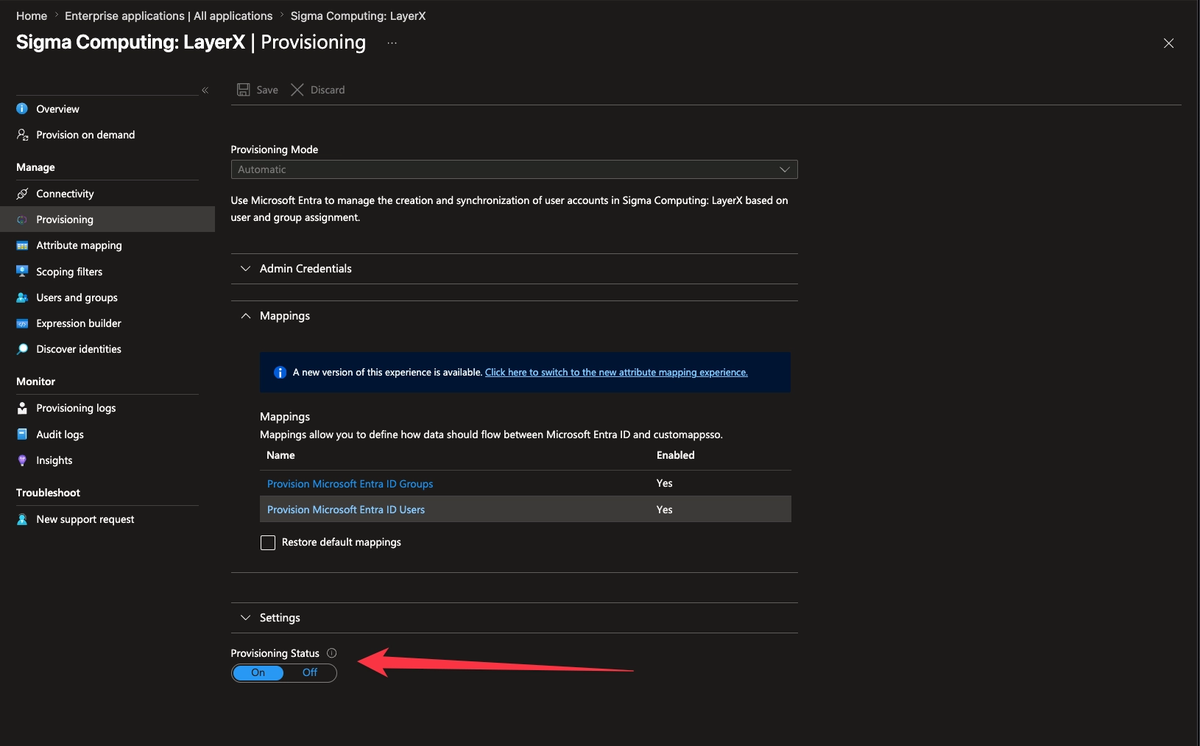Go to Enterprise applications breadcrumb
This screenshot has height=746, width=1200.
click(x=169, y=16)
